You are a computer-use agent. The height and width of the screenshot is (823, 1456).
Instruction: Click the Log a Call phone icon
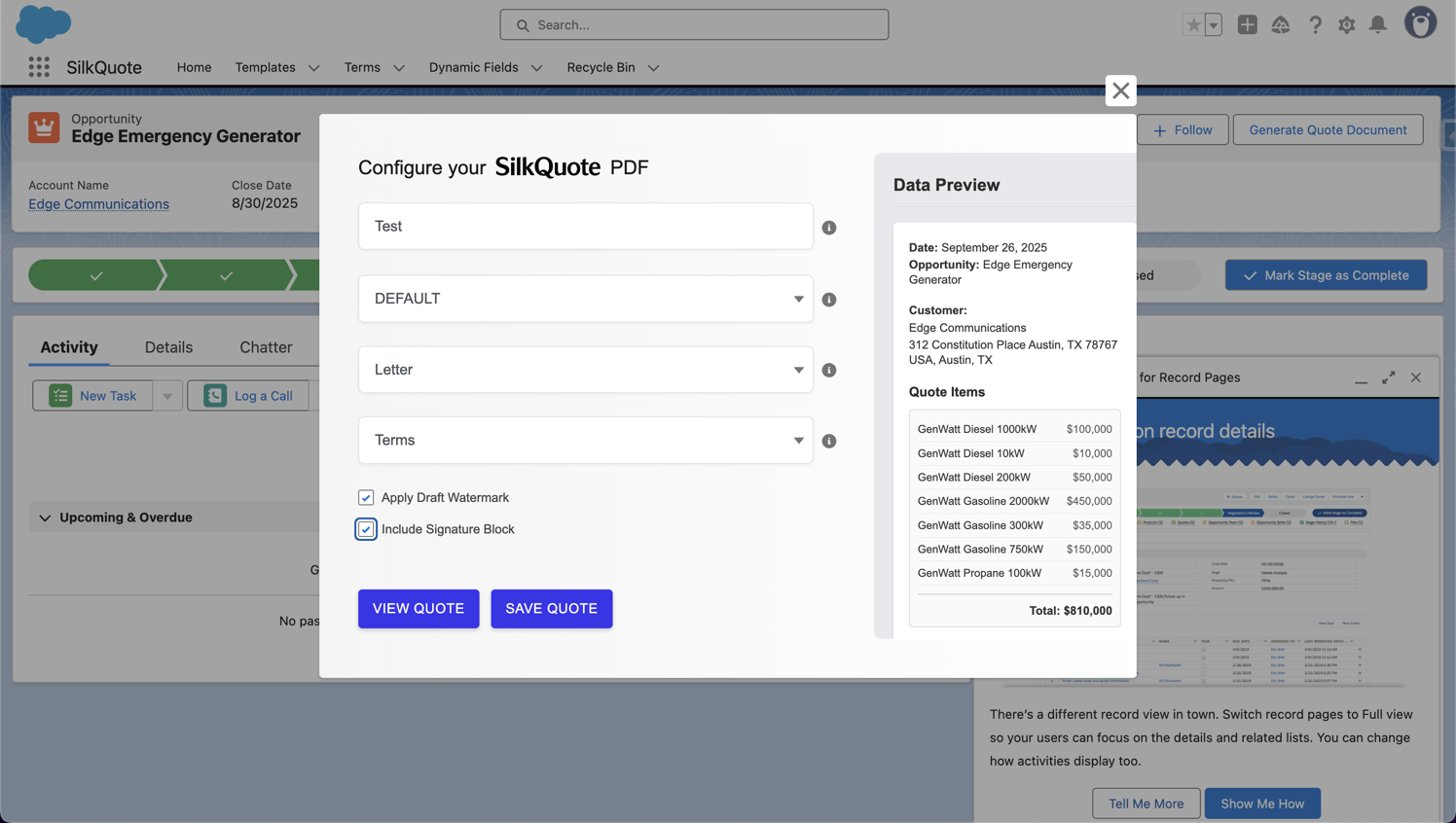coord(213,395)
